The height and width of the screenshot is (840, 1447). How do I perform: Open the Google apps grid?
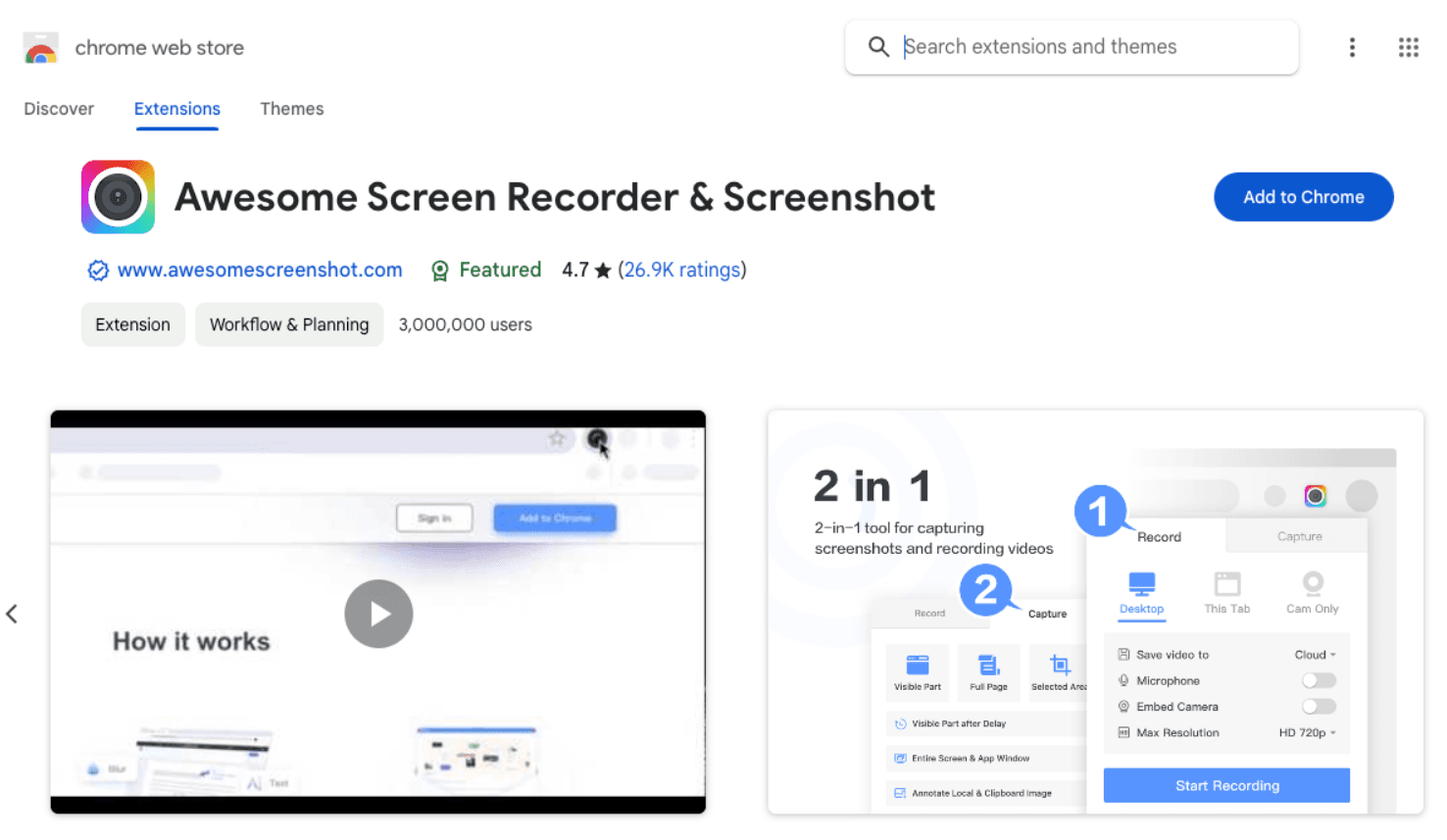point(1408,47)
